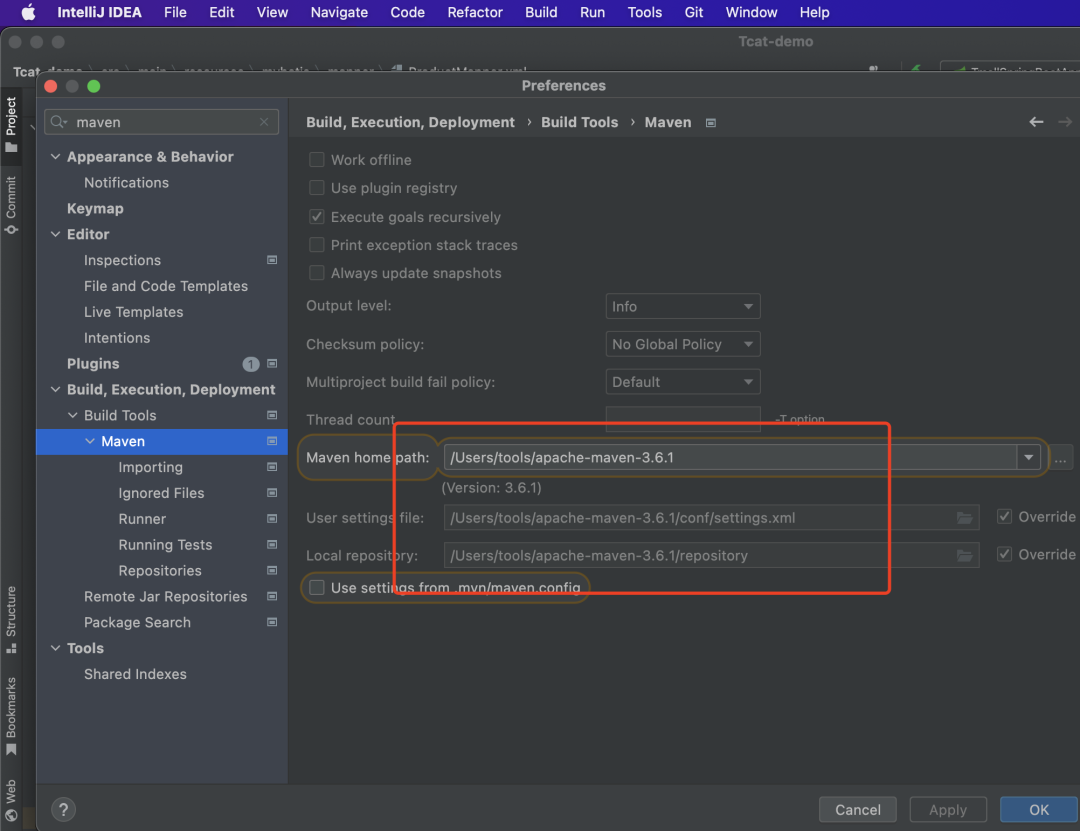Screen dimensions: 1080x831
Task: Open the Navigate menu in menu bar
Action: 339,12
